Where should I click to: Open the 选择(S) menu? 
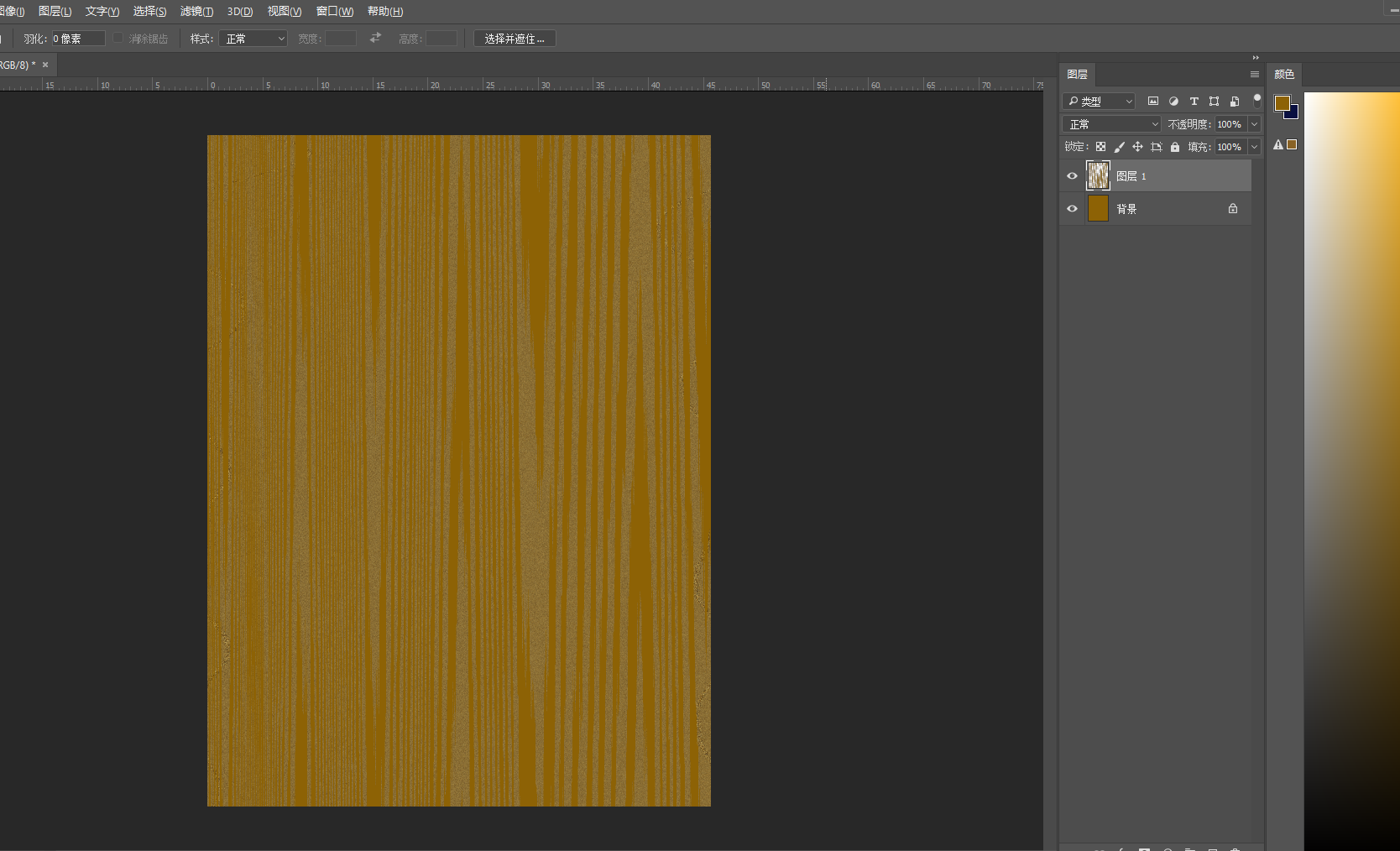149,11
